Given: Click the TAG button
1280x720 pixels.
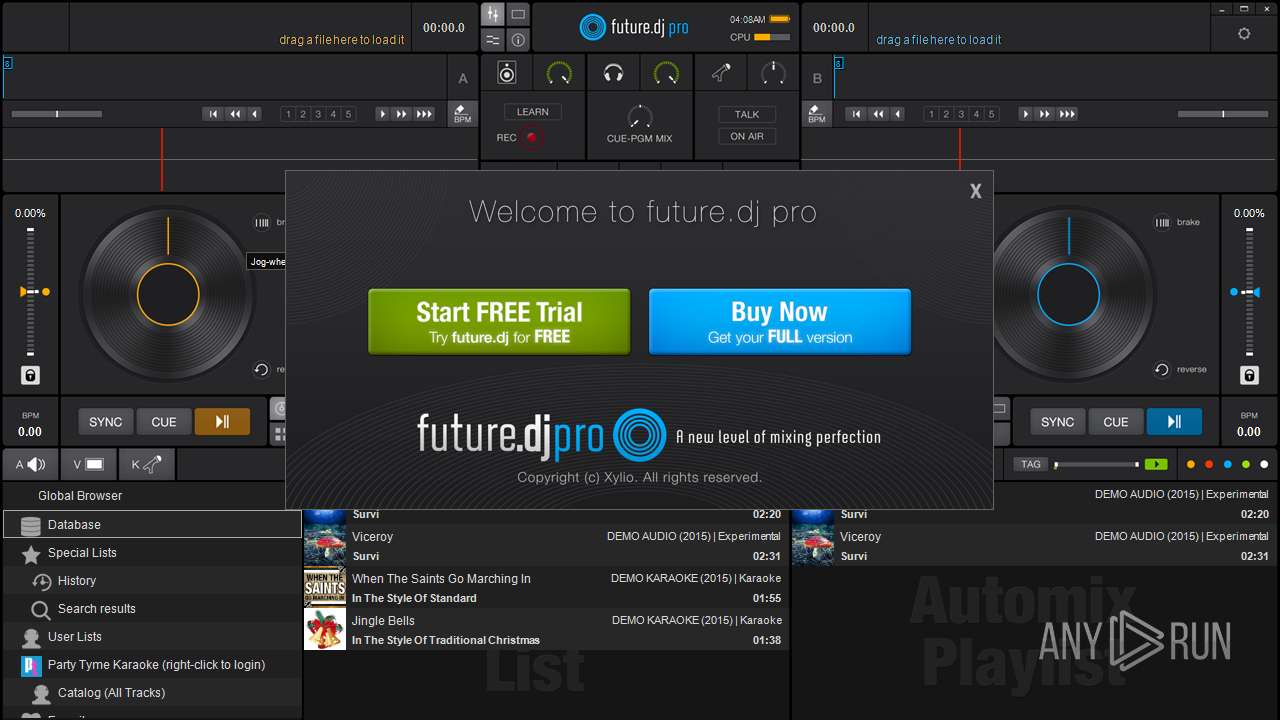Looking at the screenshot, I should click(1030, 464).
